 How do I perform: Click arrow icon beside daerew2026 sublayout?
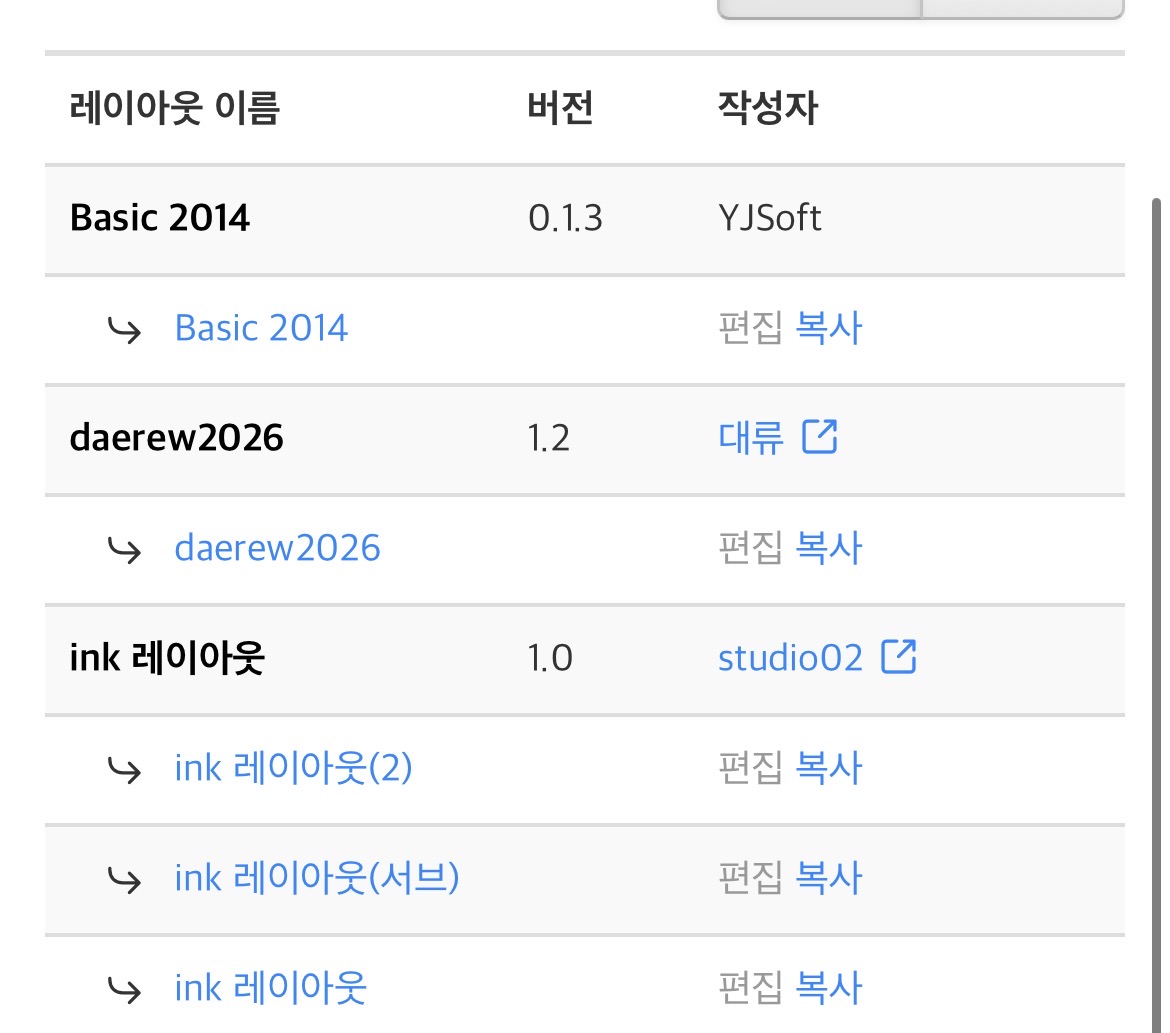point(124,550)
